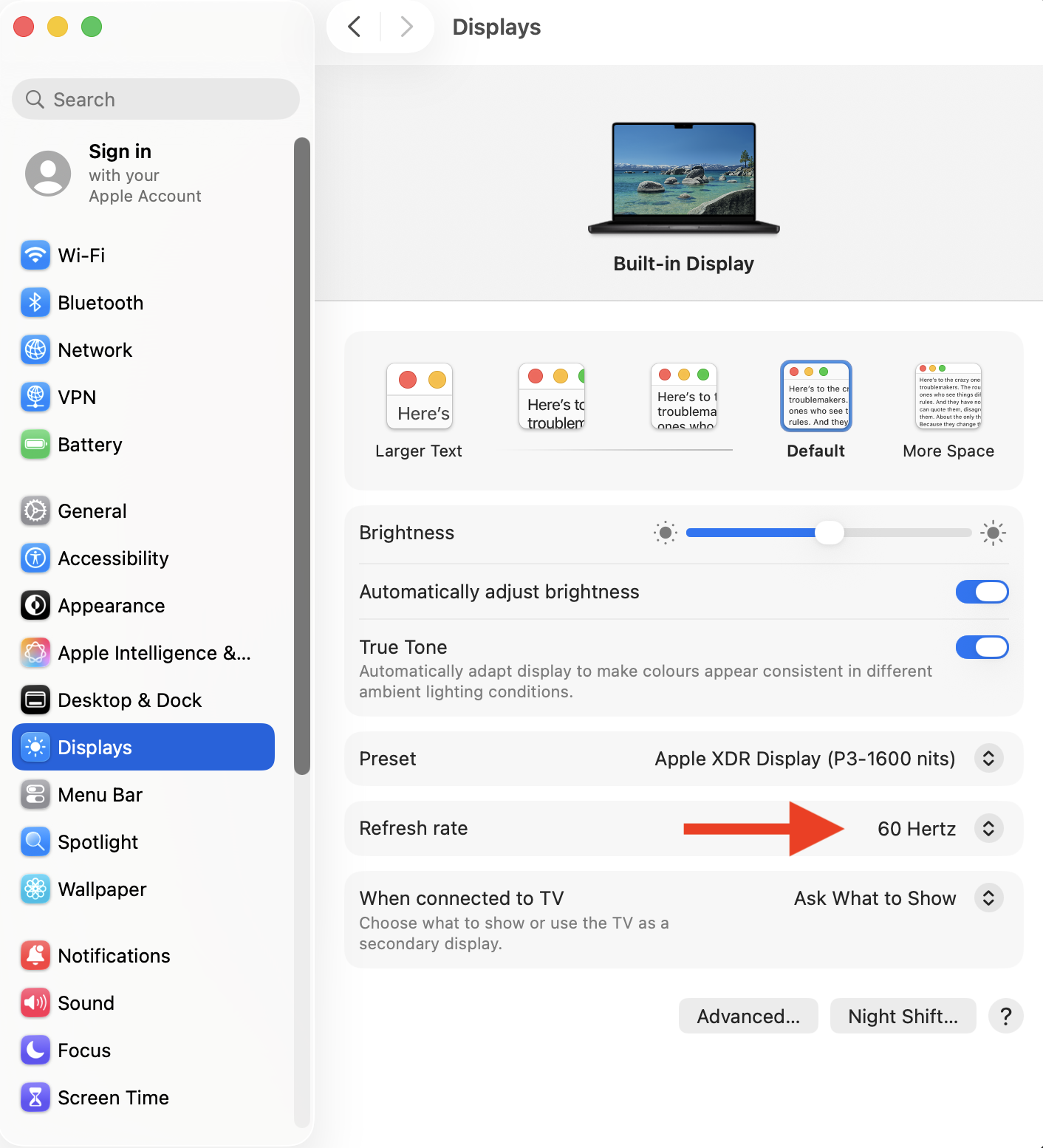The width and height of the screenshot is (1043, 1148).
Task: Click the Advanced... button
Action: click(x=748, y=1017)
